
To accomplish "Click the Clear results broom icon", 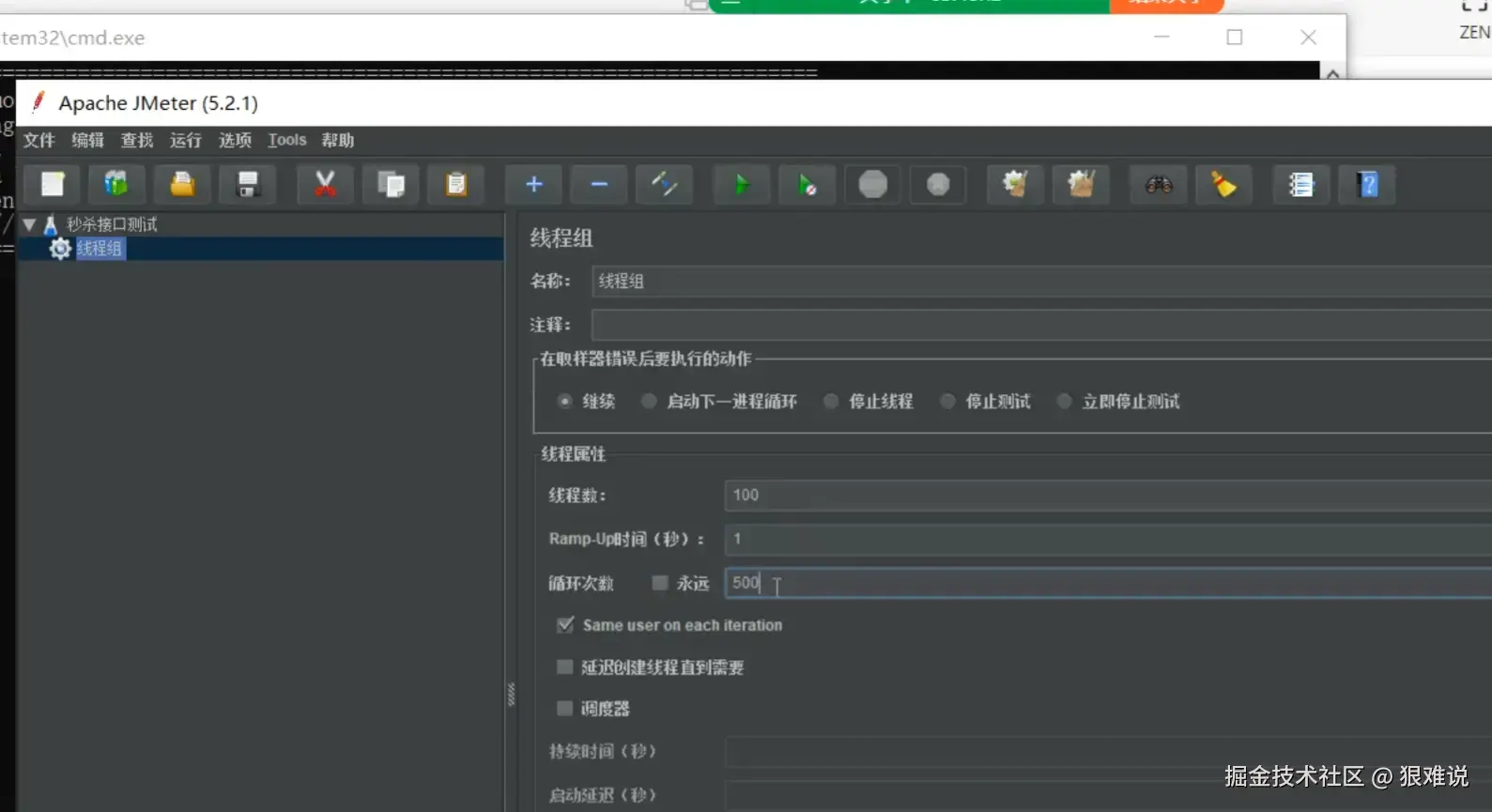I will click(x=1015, y=184).
